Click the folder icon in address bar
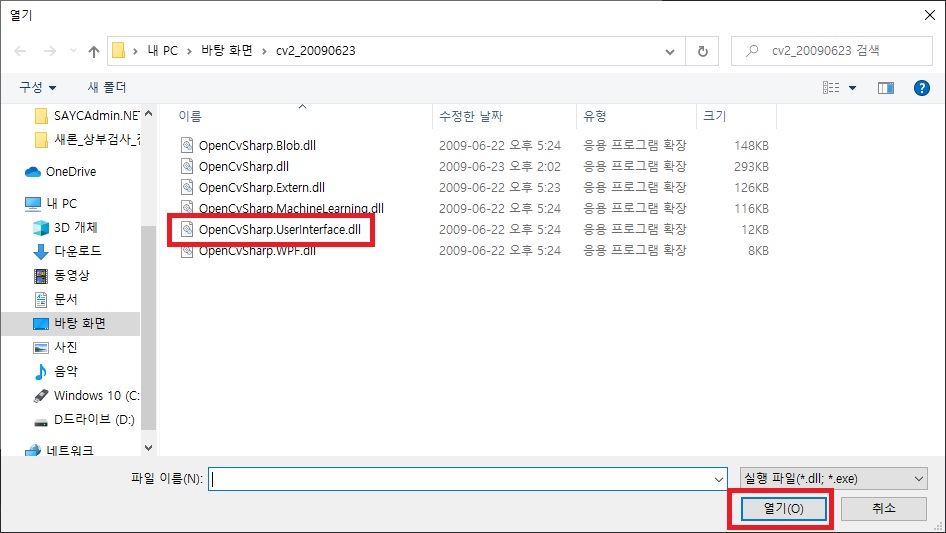This screenshot has height=533, width=946. 119,51
